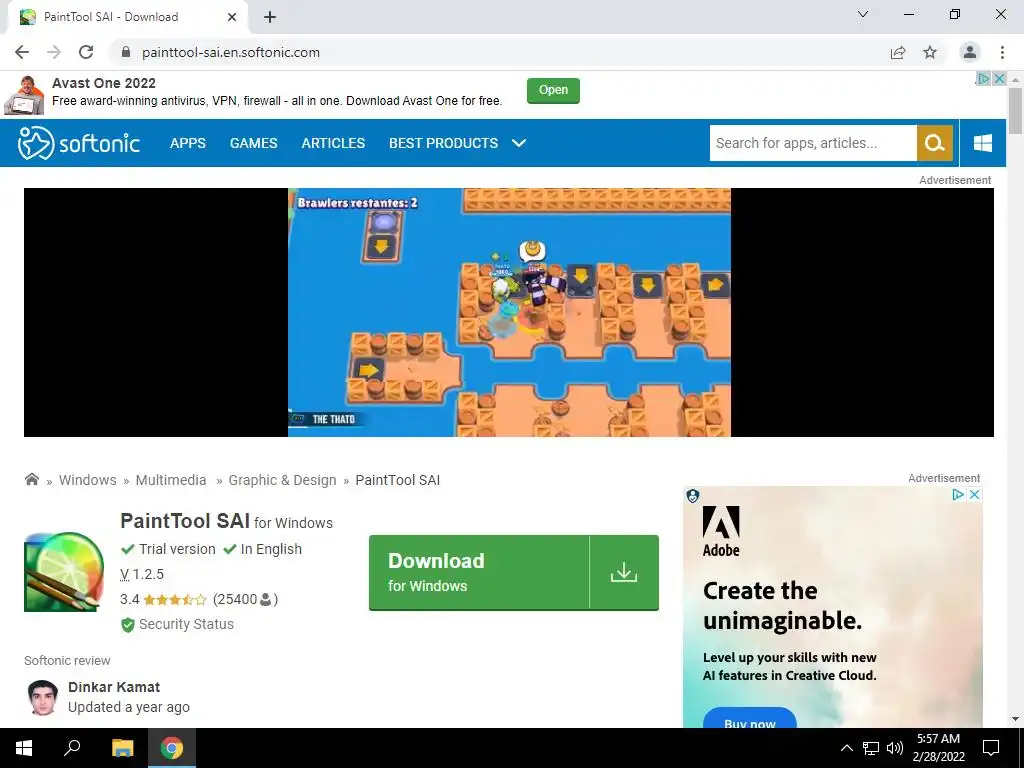Click the version label V 1.2.5
Viewport: 1024px width, 768px height.
tap(142, 574)
